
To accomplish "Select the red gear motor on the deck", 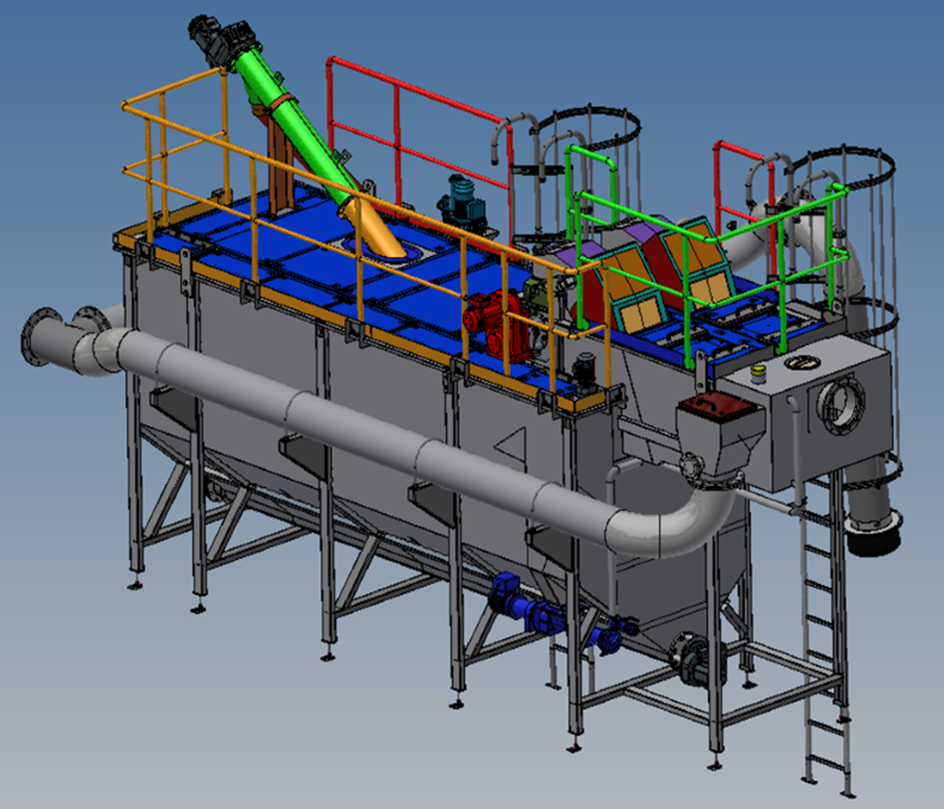I will [x=488, y=319].
